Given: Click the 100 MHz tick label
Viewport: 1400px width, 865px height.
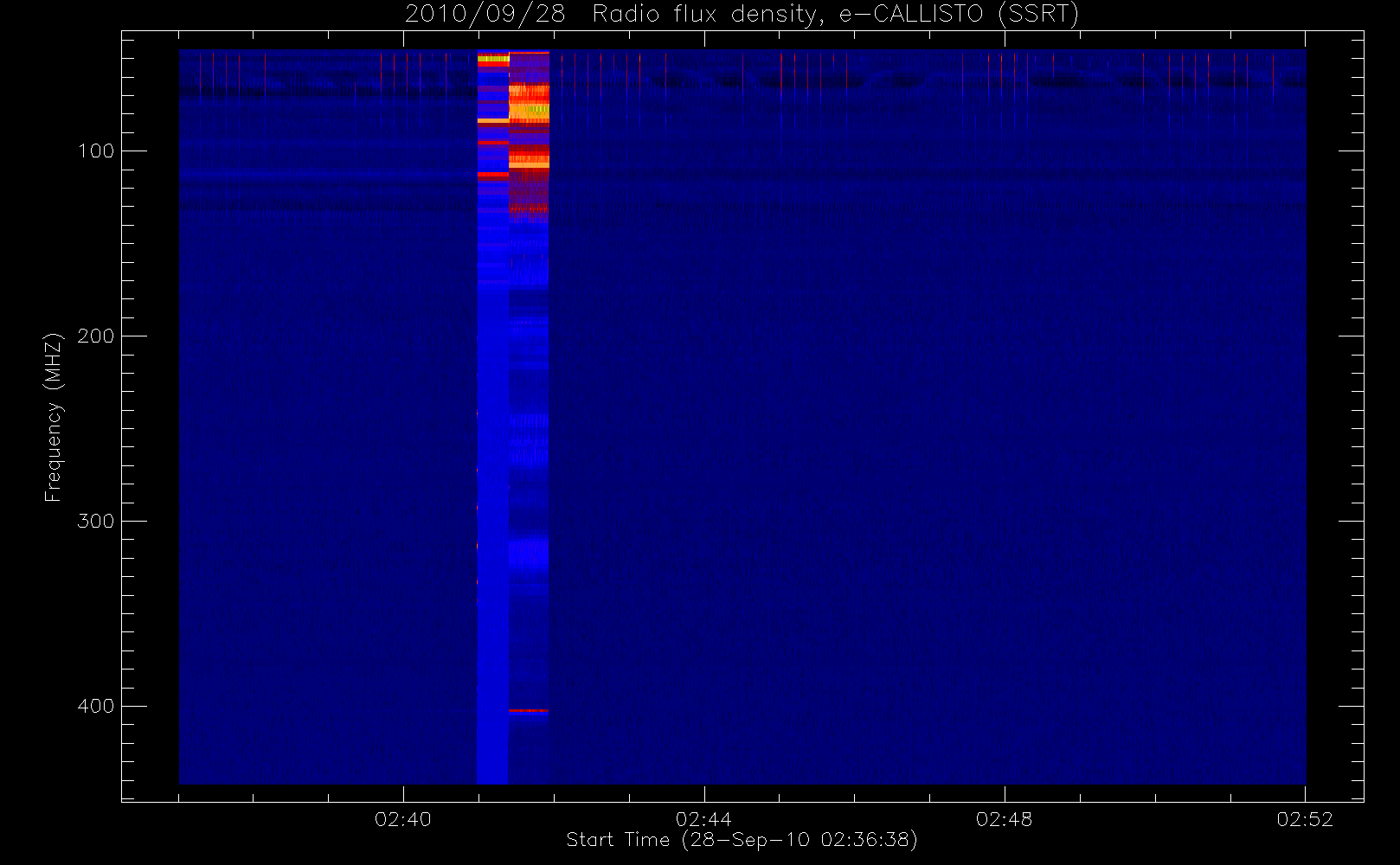Looking at the screenshot, I should click(96, 151).
